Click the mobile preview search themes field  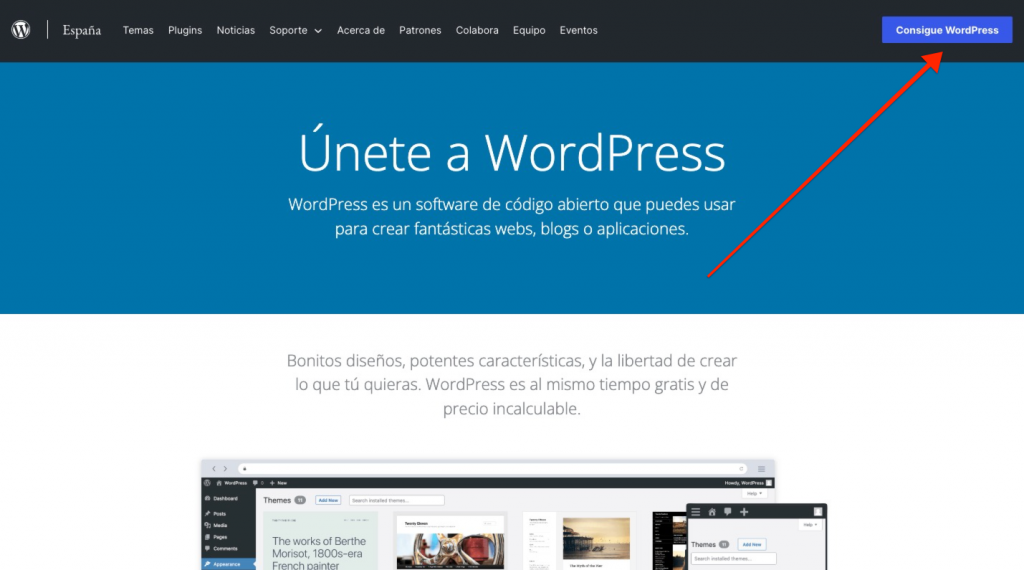point(733,559)
